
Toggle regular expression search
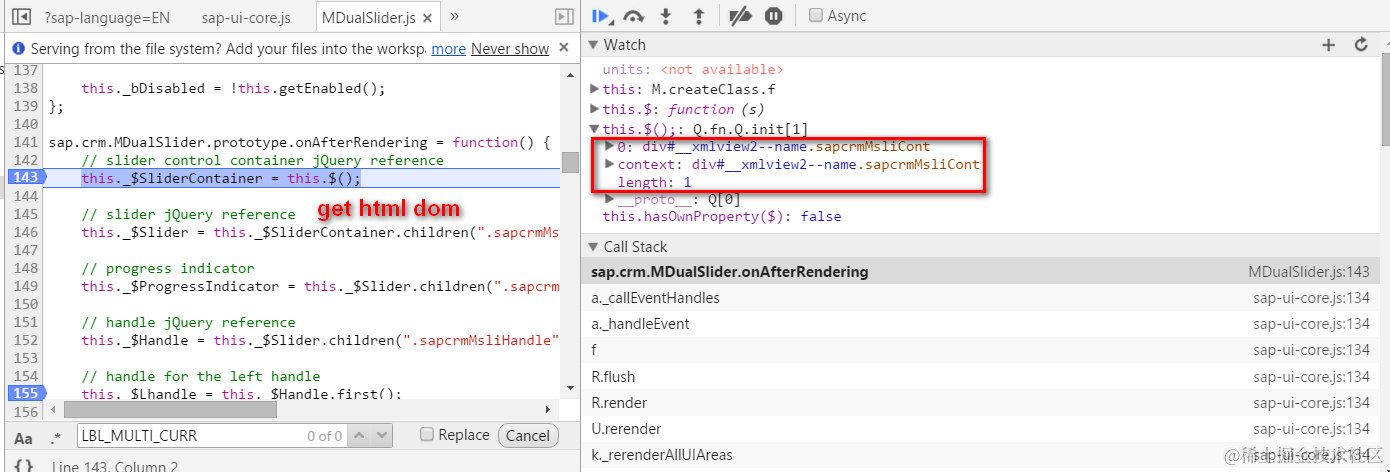(56, 437)
